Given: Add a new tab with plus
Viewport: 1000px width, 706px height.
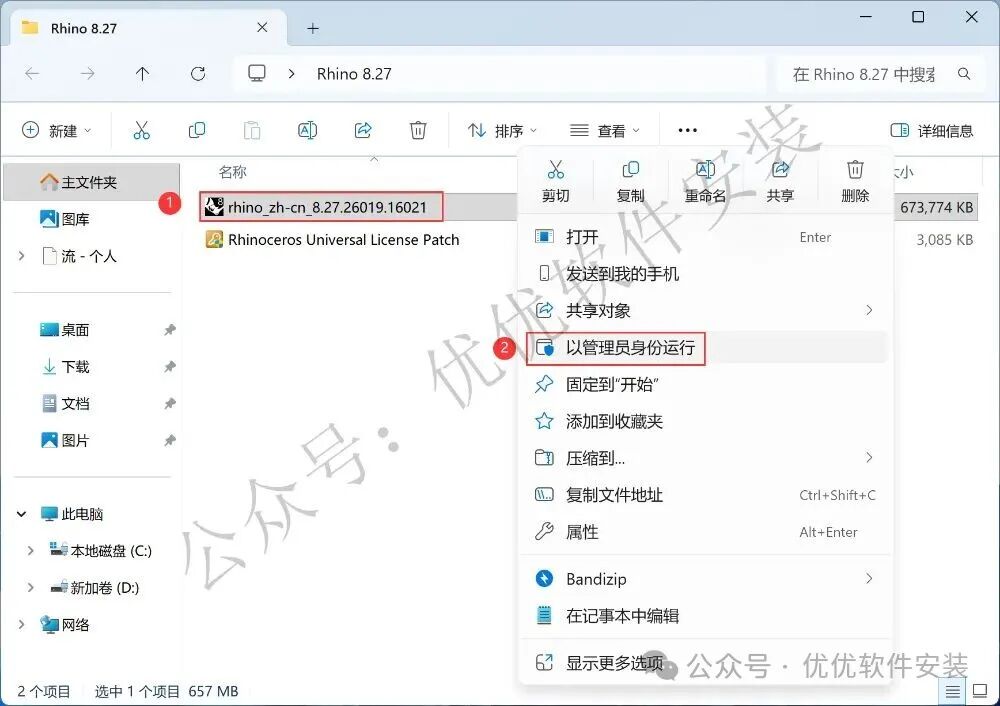Looking at the screenshot, I should click(312, 28).
